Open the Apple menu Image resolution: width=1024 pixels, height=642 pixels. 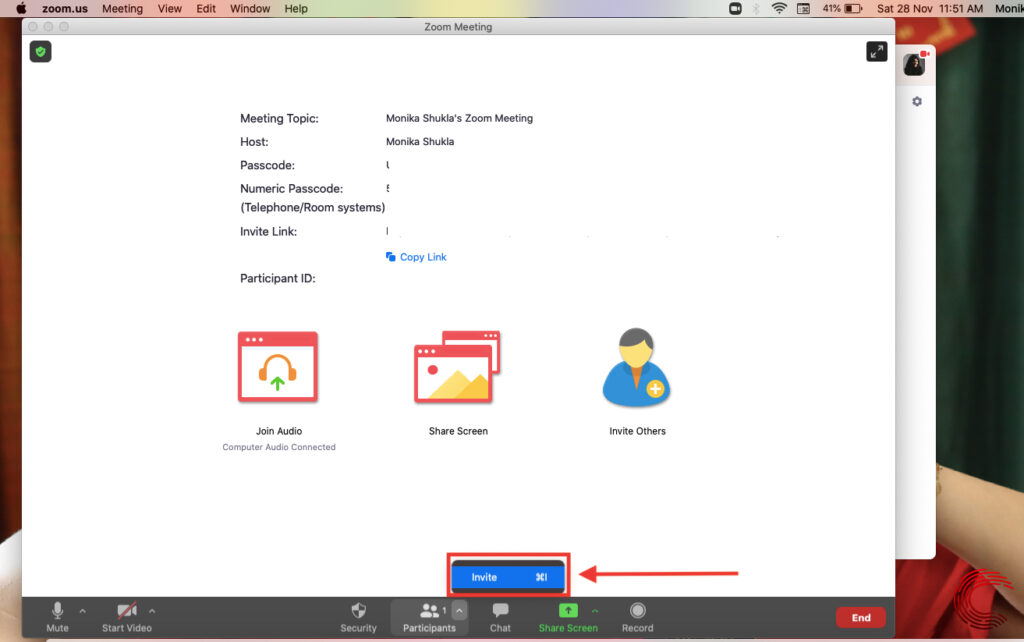(x=21, y=8)
